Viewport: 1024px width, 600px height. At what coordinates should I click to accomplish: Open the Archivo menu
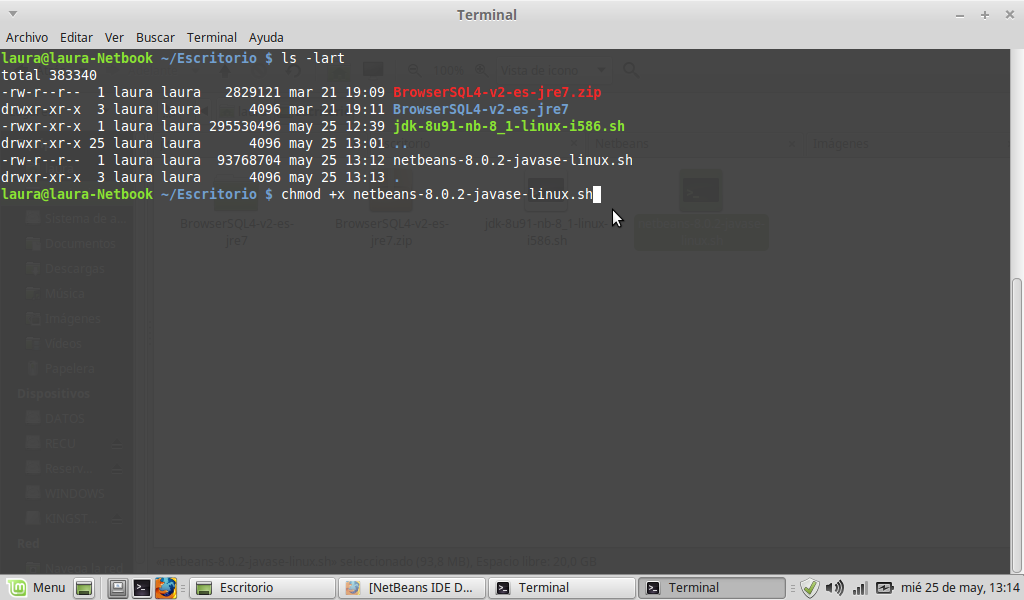27,38
